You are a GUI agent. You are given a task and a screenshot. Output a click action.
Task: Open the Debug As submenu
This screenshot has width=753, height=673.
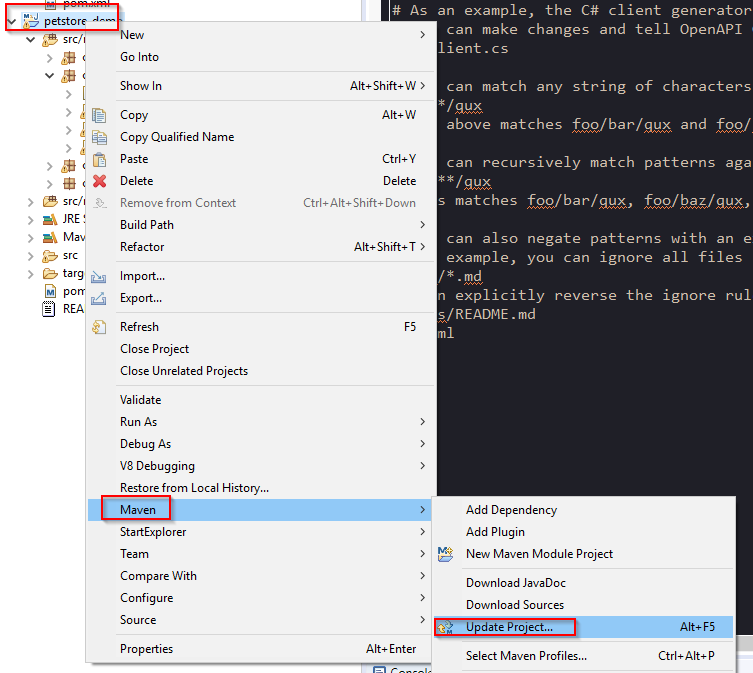coord(262,444)
